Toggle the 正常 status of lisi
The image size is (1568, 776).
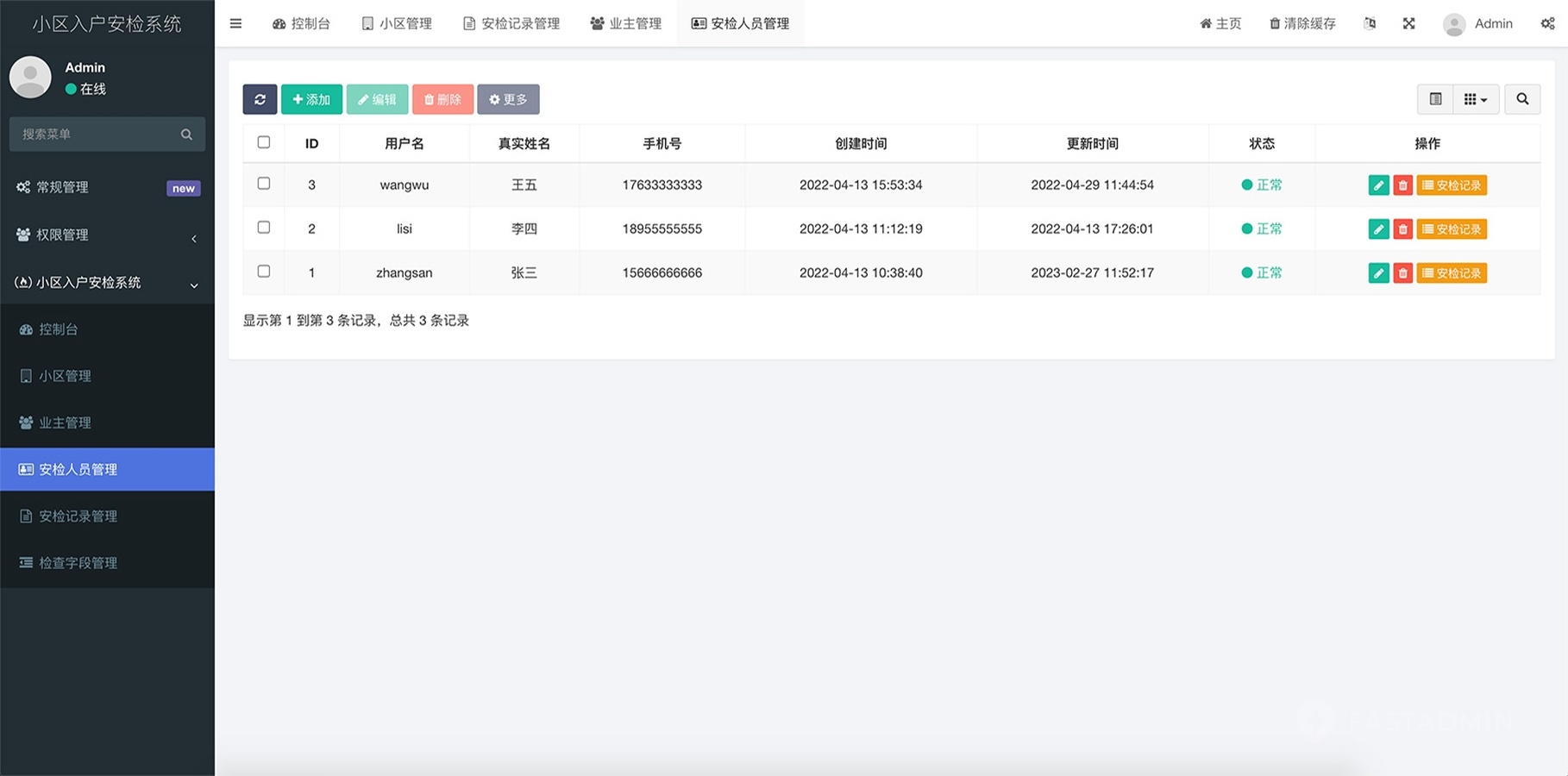pyautogui.click(x=1261, y=229)
